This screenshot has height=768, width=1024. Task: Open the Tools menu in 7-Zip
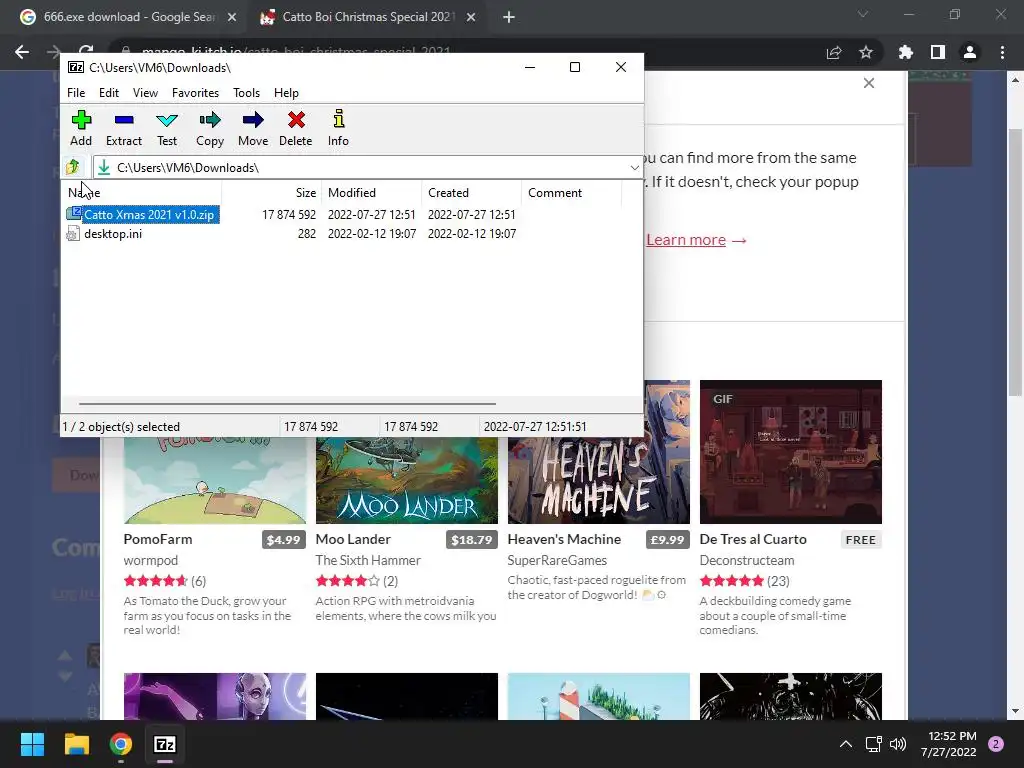coord(246,93)
